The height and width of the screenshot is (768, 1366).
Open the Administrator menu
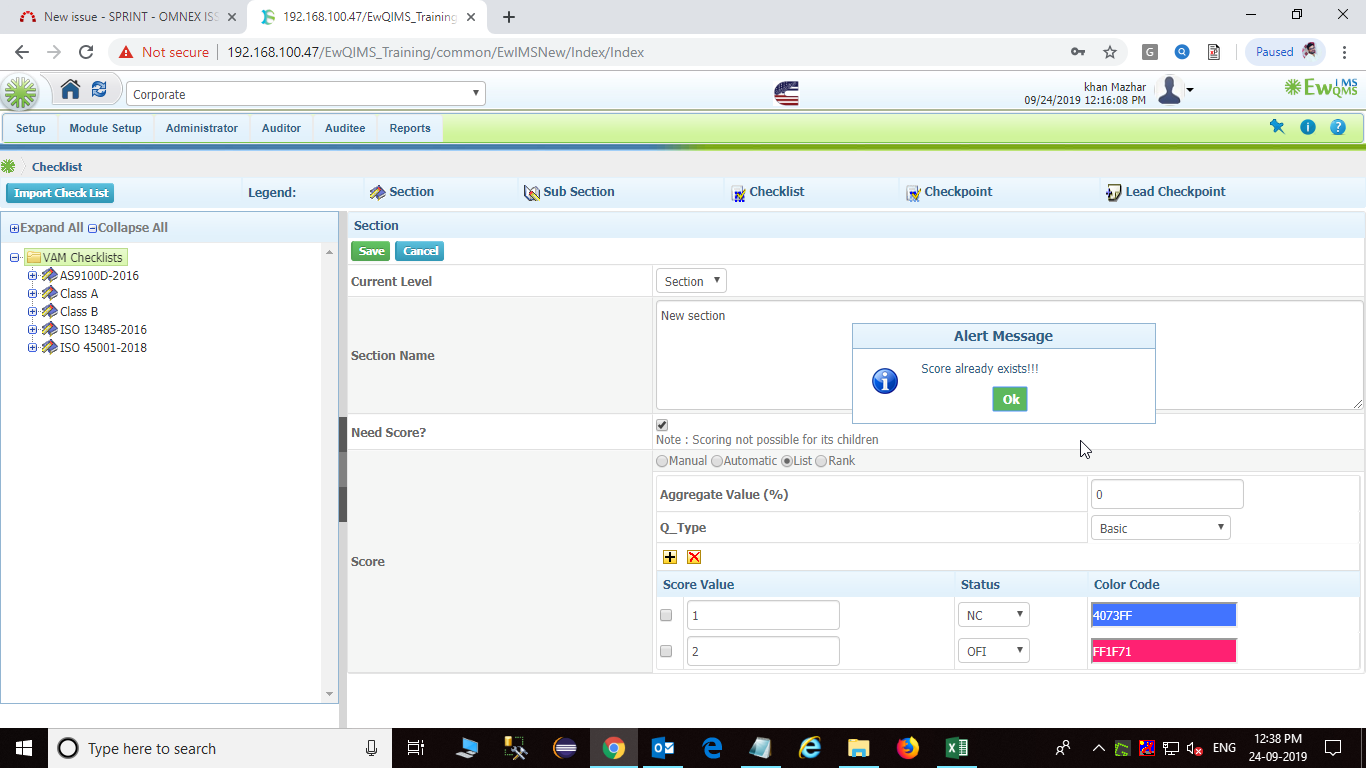202,128
